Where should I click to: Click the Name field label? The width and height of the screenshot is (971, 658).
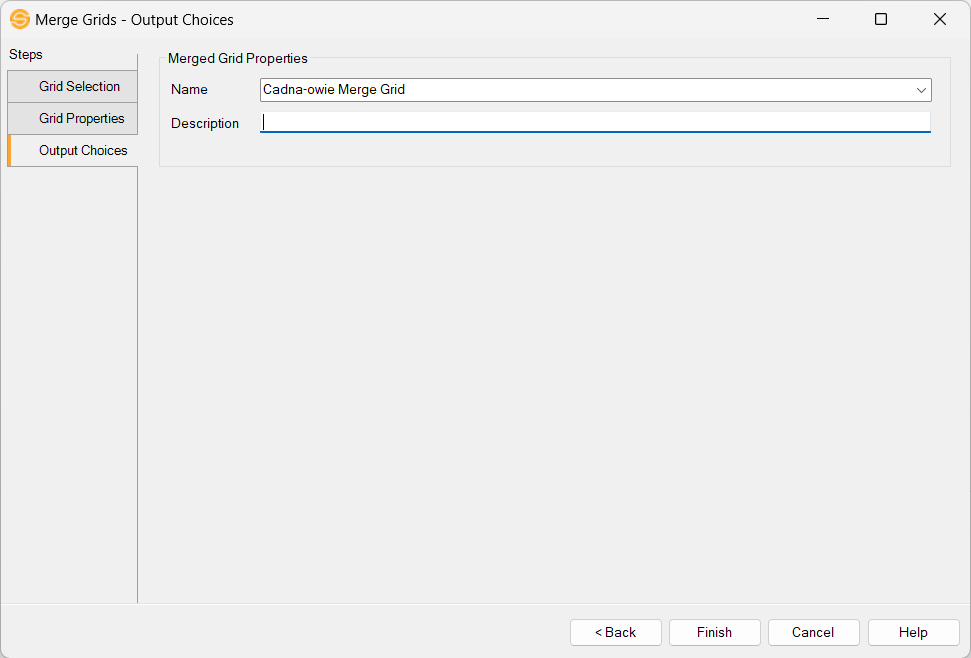pyautogui.click(x=189, y=90)
